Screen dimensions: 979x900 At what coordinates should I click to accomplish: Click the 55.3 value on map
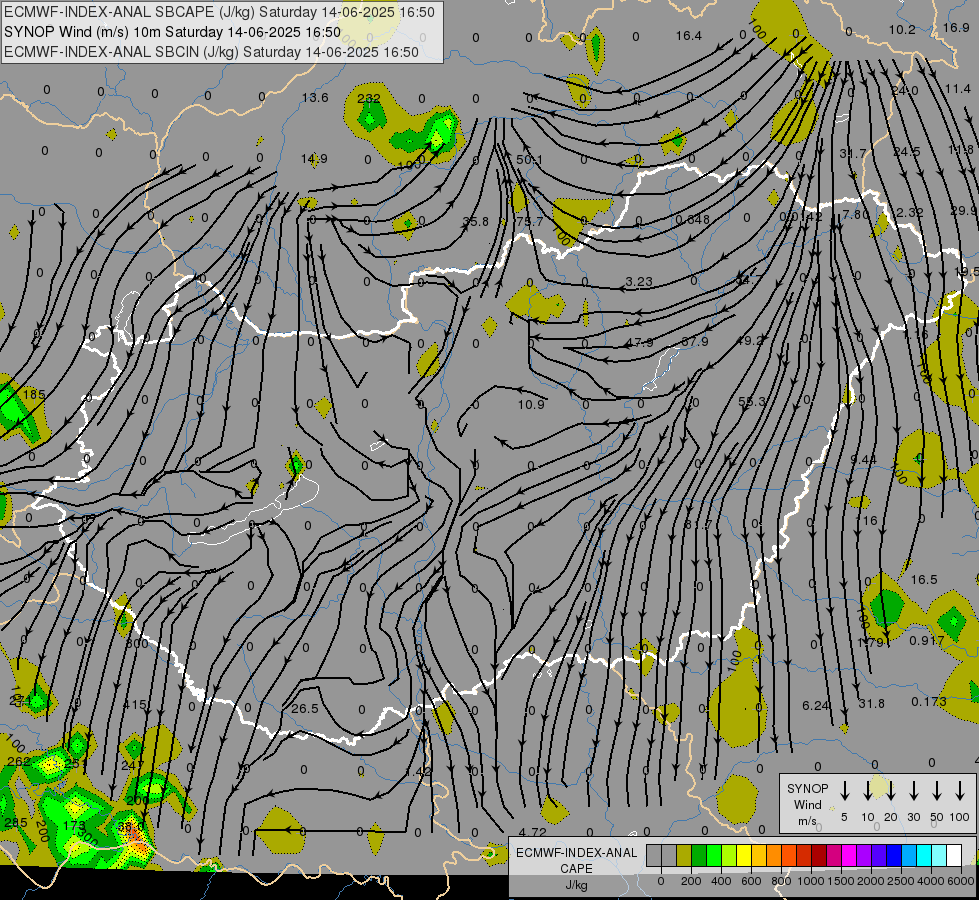point(752,402)
